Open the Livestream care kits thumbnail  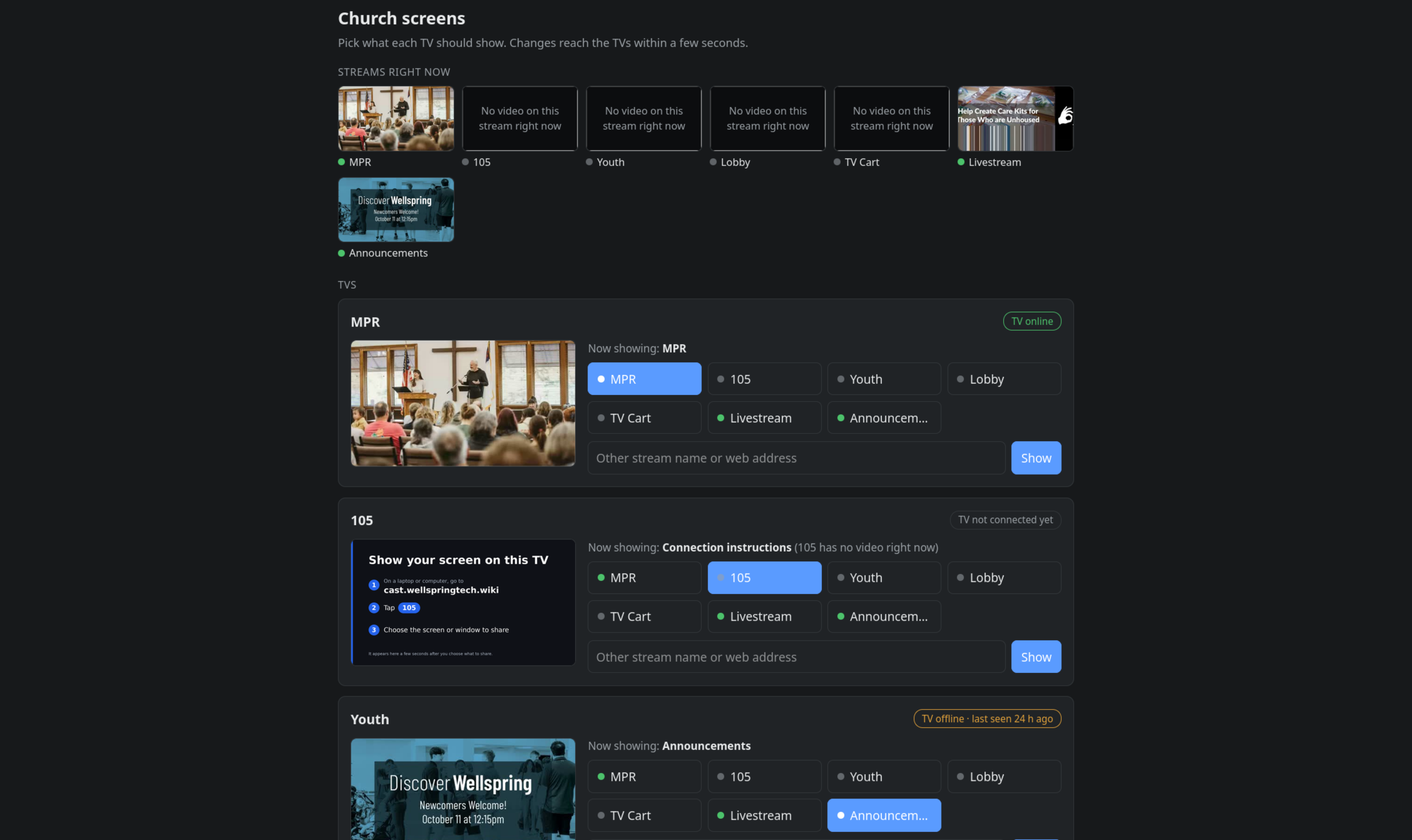click(x=1015, y=119)
